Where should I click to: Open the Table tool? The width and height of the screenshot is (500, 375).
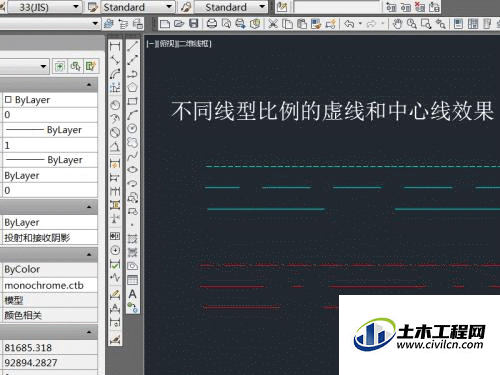[133, 280]
